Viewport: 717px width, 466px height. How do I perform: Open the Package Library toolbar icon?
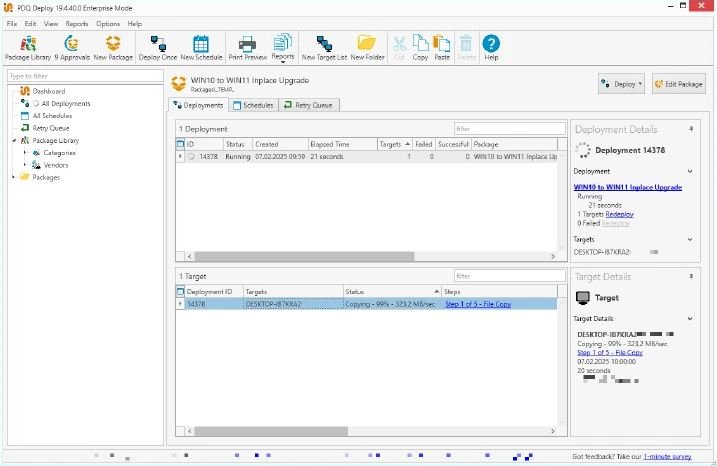coord(27,48)
